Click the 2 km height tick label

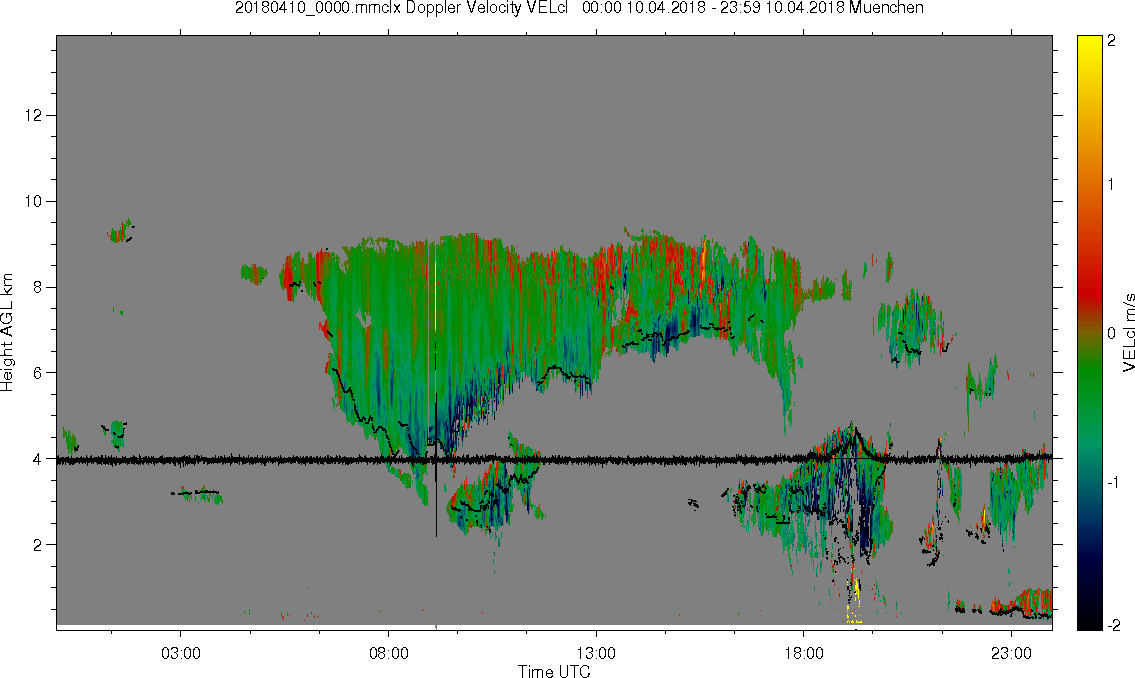click(x=37, y=545)
